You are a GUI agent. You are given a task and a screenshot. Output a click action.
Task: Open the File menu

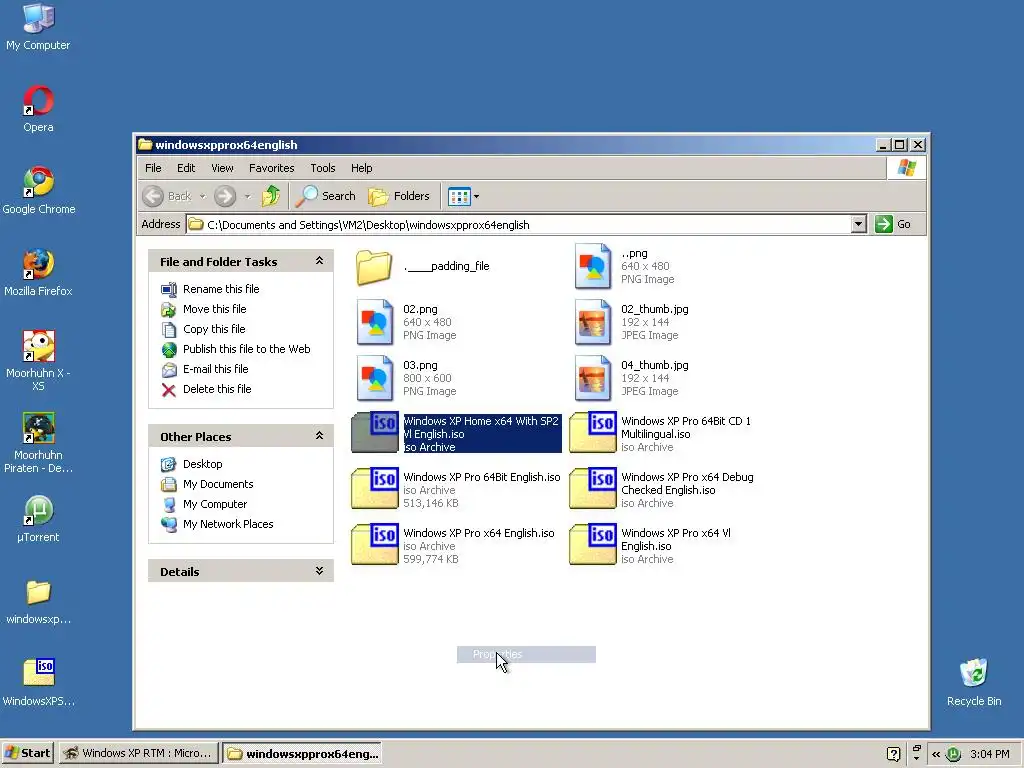tap(153, 168)
